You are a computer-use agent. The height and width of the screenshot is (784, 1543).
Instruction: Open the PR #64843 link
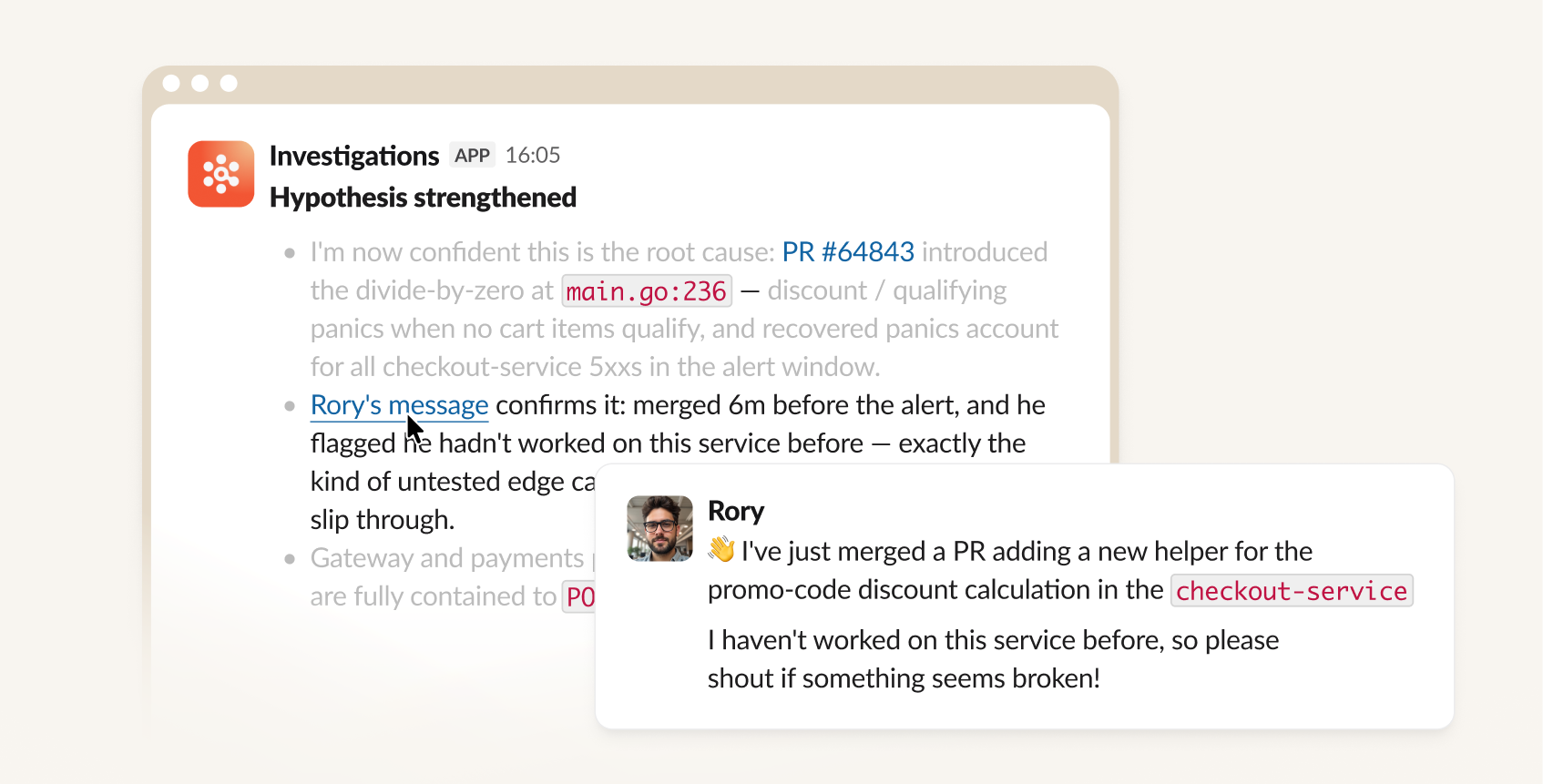click(x=848, y=251)
